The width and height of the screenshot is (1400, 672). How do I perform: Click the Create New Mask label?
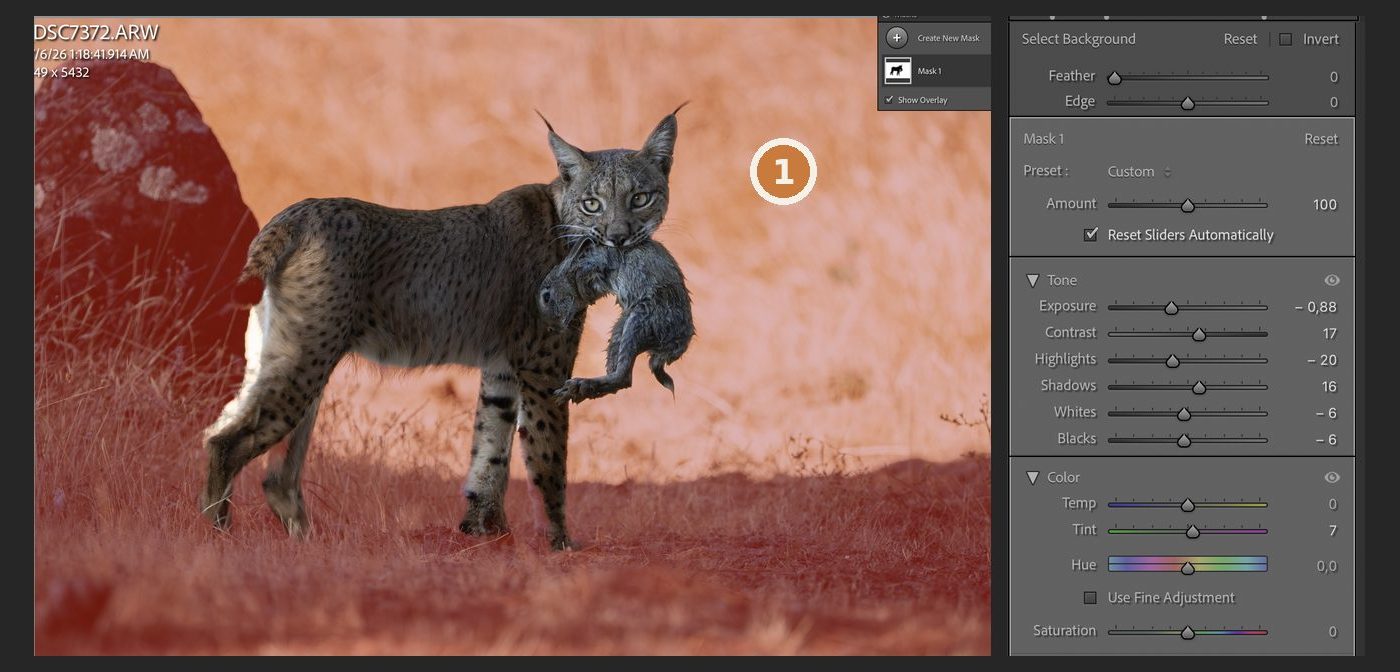click(x=948, y=39)
